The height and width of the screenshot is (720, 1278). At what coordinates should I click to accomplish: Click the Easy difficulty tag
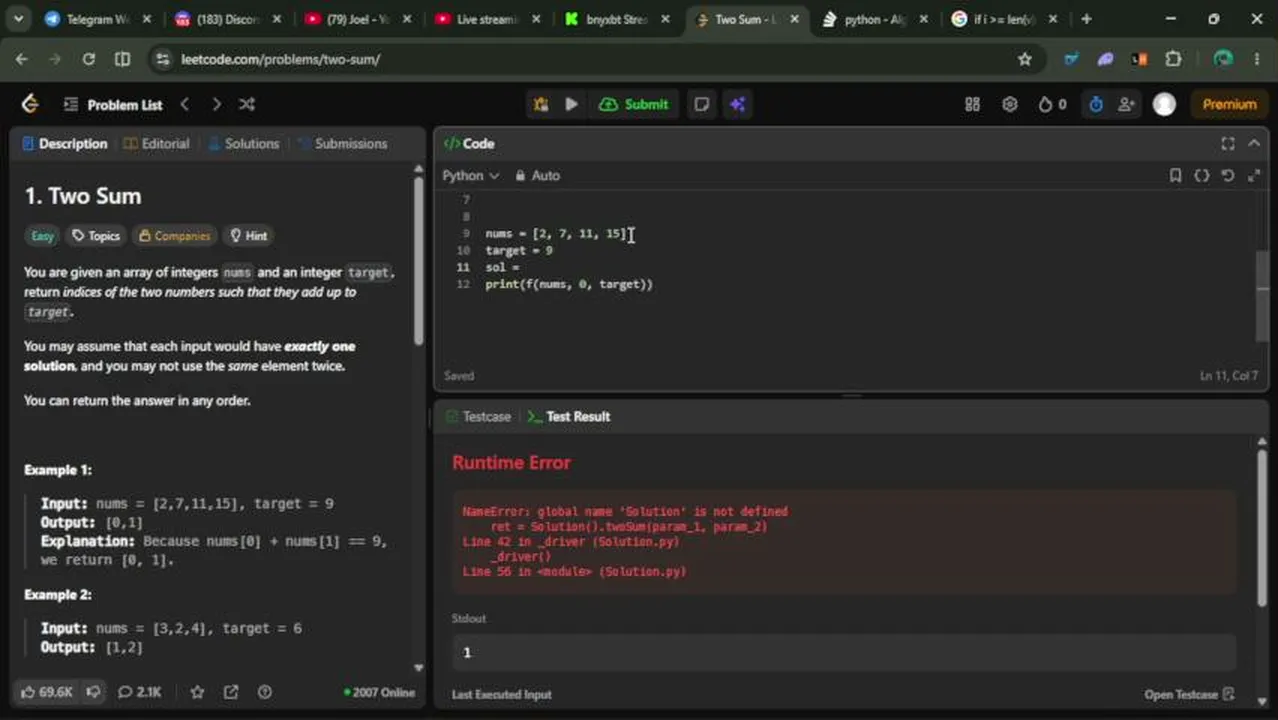coord(42,236)
